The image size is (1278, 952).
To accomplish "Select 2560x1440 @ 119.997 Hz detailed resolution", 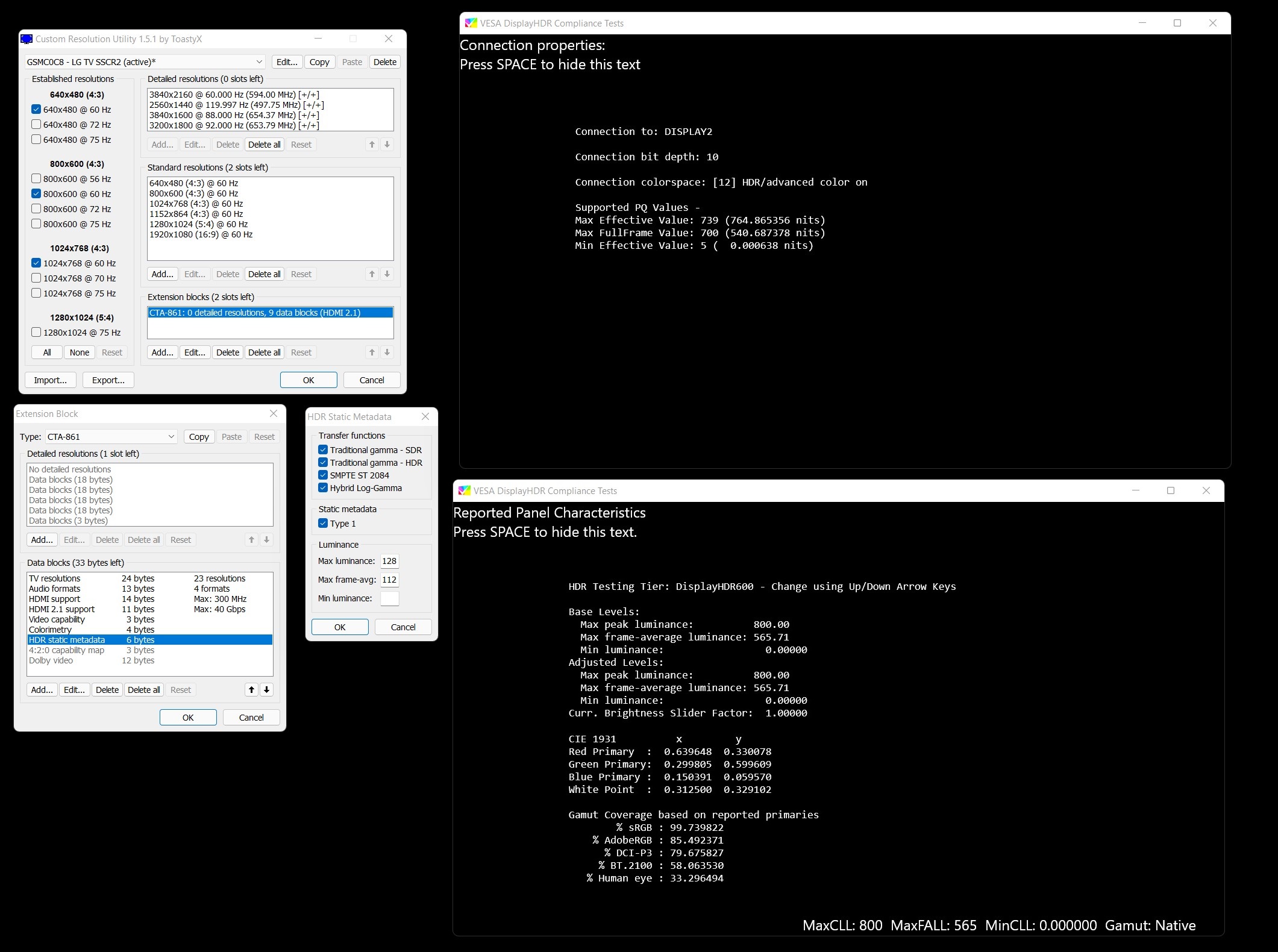I will click(271, 105).
